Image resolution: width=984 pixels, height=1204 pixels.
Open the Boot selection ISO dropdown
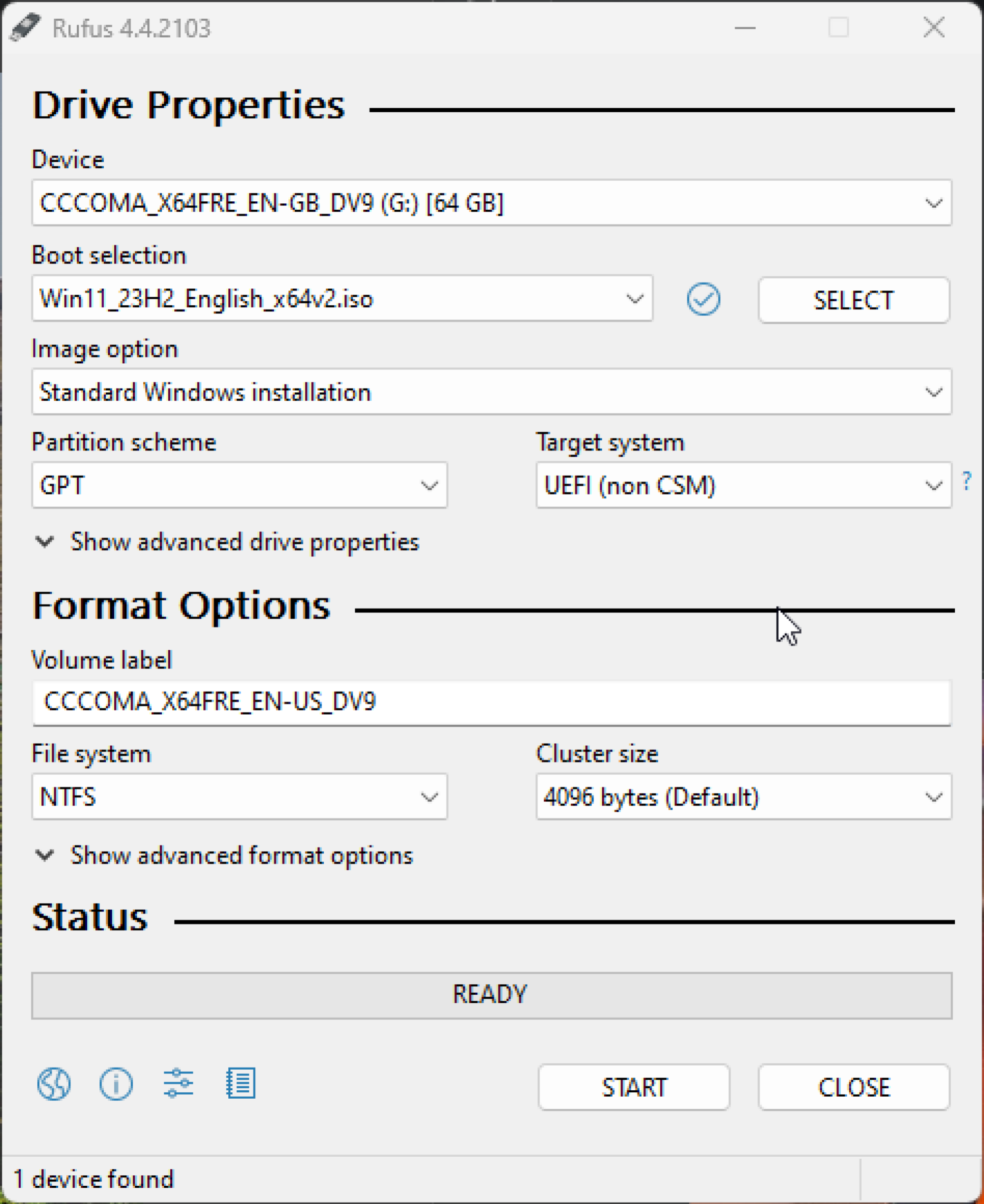pyautogui.click(x=342, y=299)
